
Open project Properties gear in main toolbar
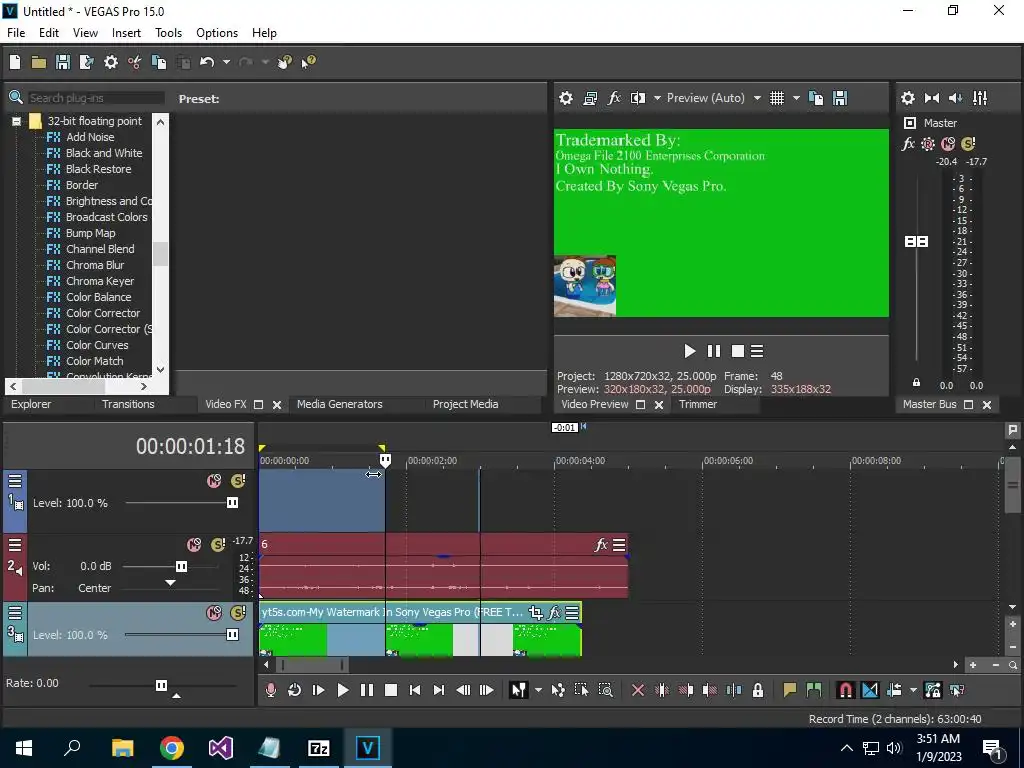111,62
